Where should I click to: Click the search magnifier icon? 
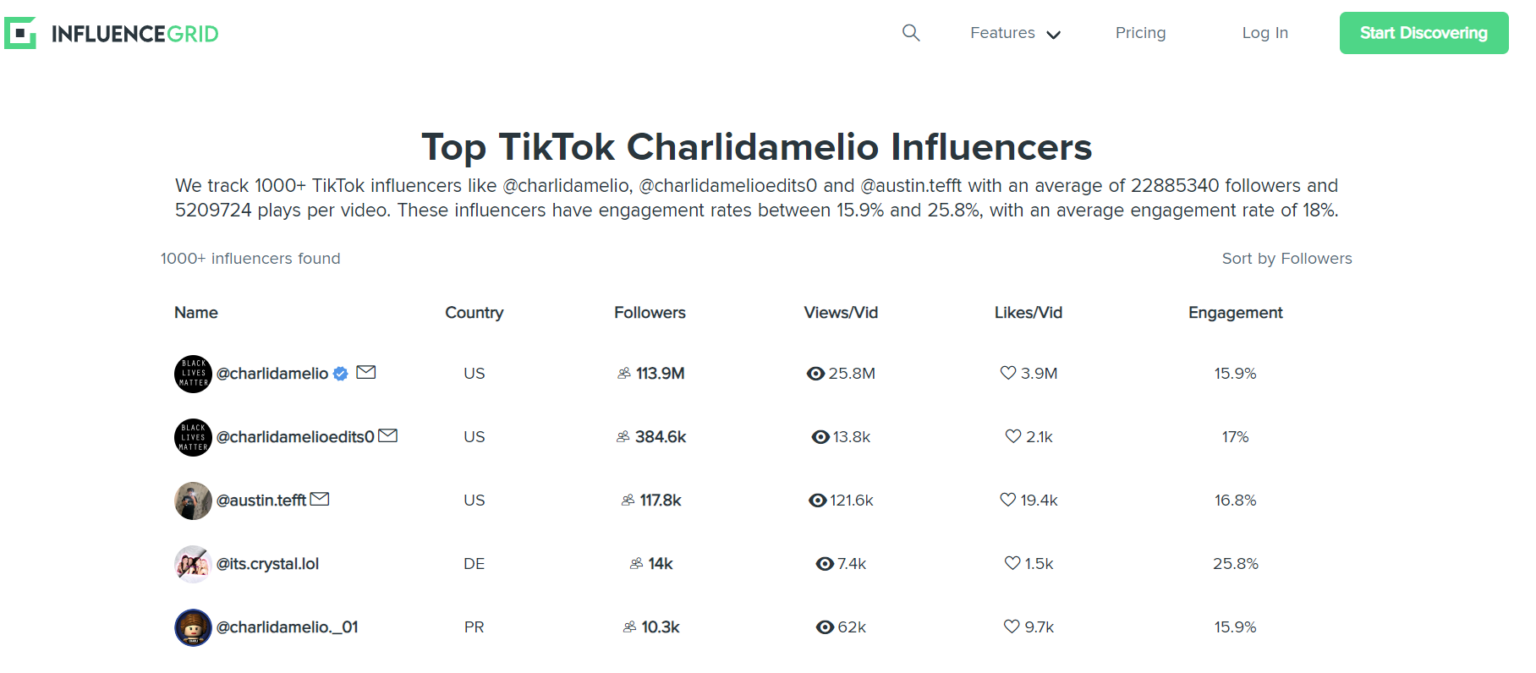point(911,32)
